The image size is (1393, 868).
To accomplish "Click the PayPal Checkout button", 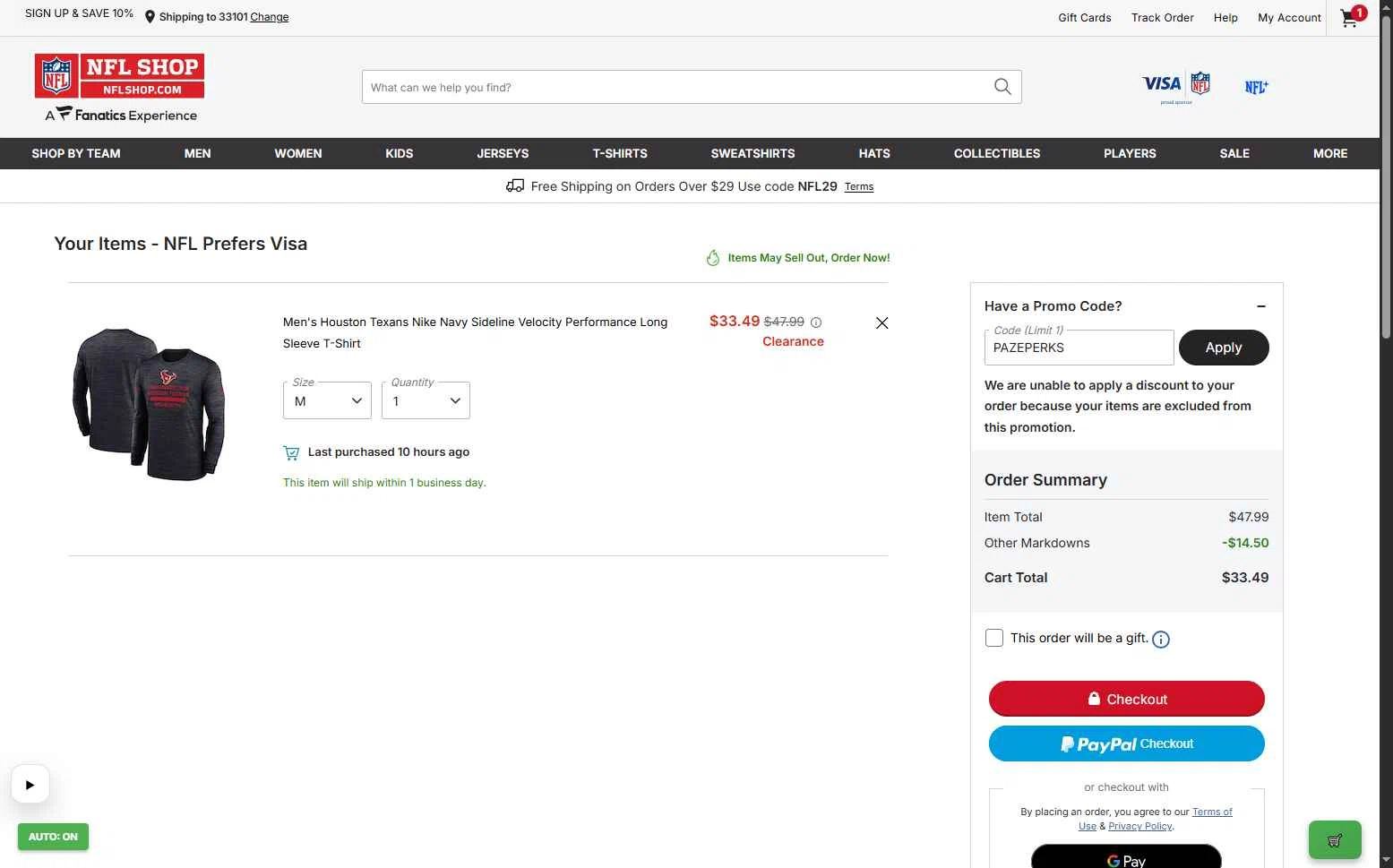I will coord(1127,743).
